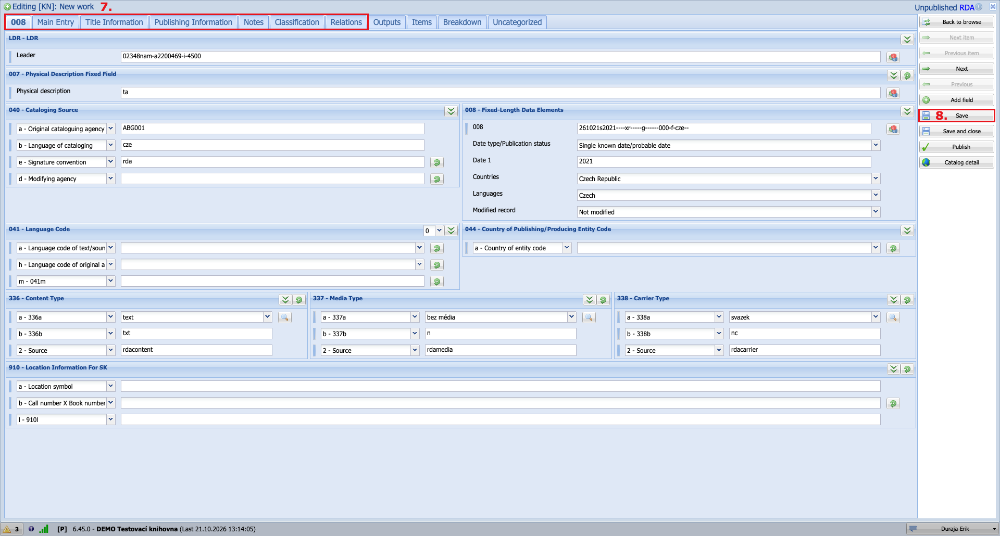Screen dimensions: 1000x536
Task: Click the info icon in status bar
Action: coord(31,529)
